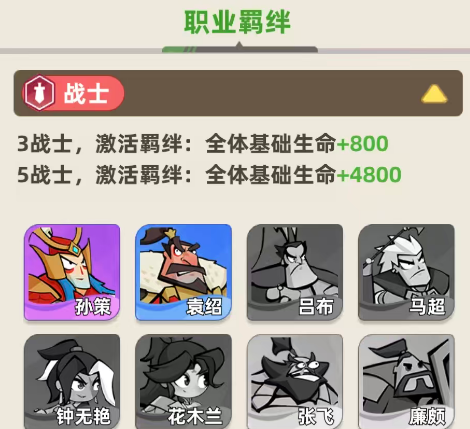Select the 袁绍 hero portrait
Screen dimensions: 470x429
pyautogui.click(x=183, y=272)
